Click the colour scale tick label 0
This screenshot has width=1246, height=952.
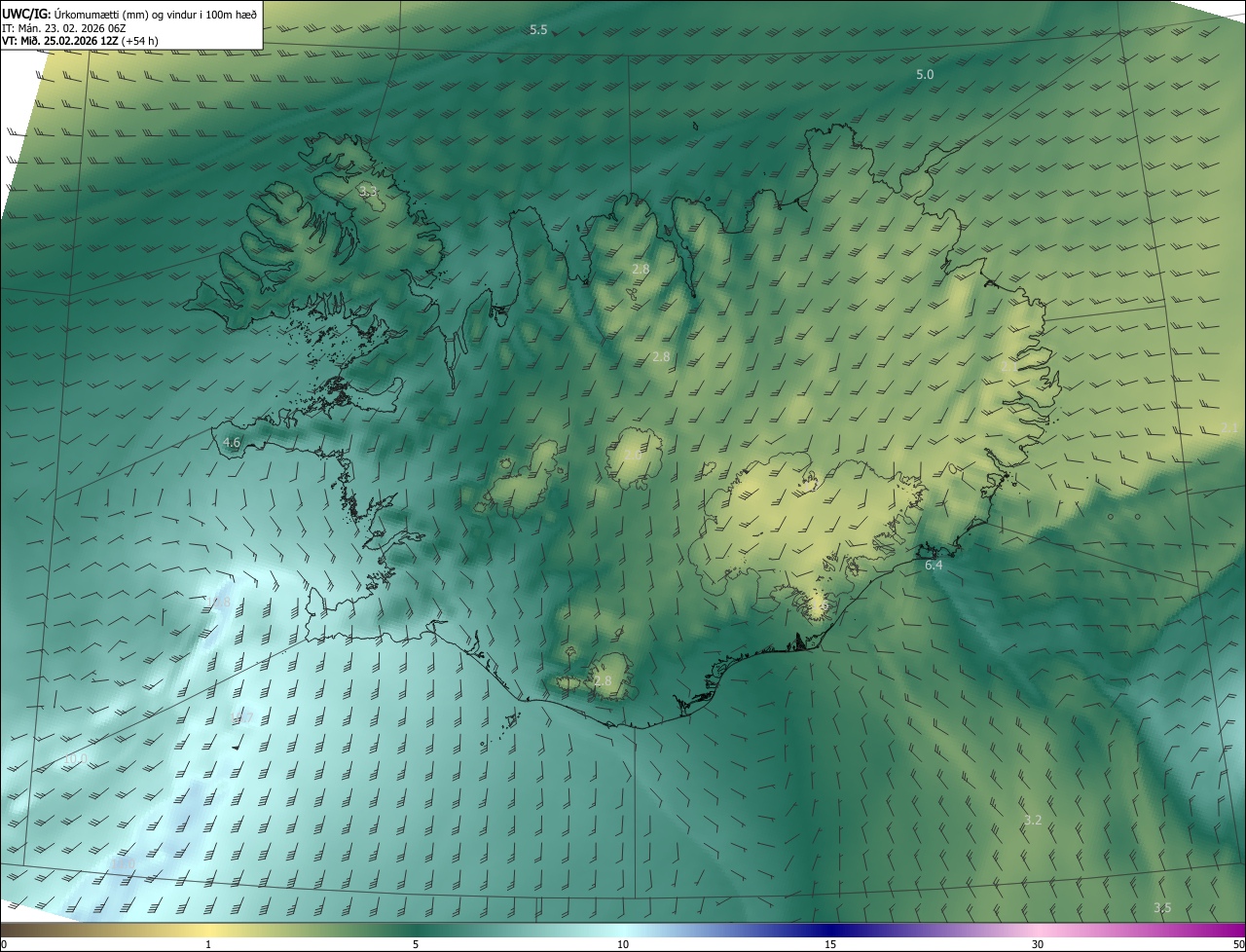tap(4, 945)
